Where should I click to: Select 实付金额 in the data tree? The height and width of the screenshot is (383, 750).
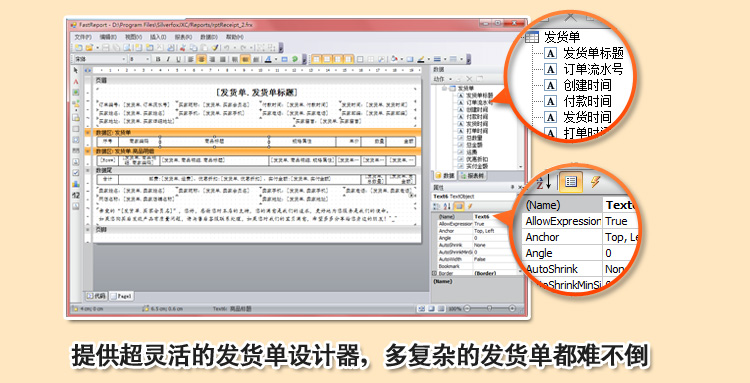tap(477, 166)
